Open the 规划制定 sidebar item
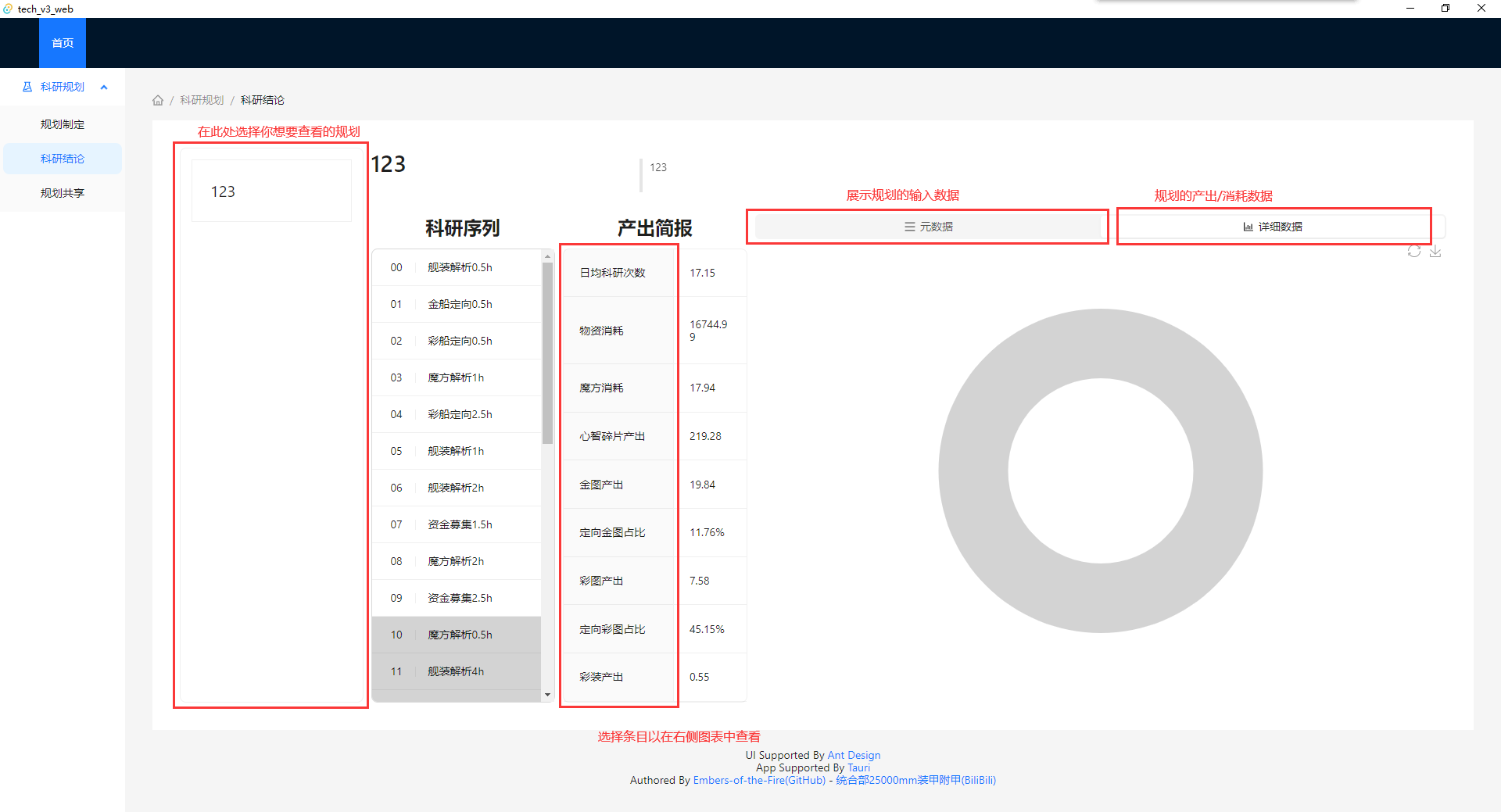The width and height of the screenshot is (1501, 812). [63, 124]
